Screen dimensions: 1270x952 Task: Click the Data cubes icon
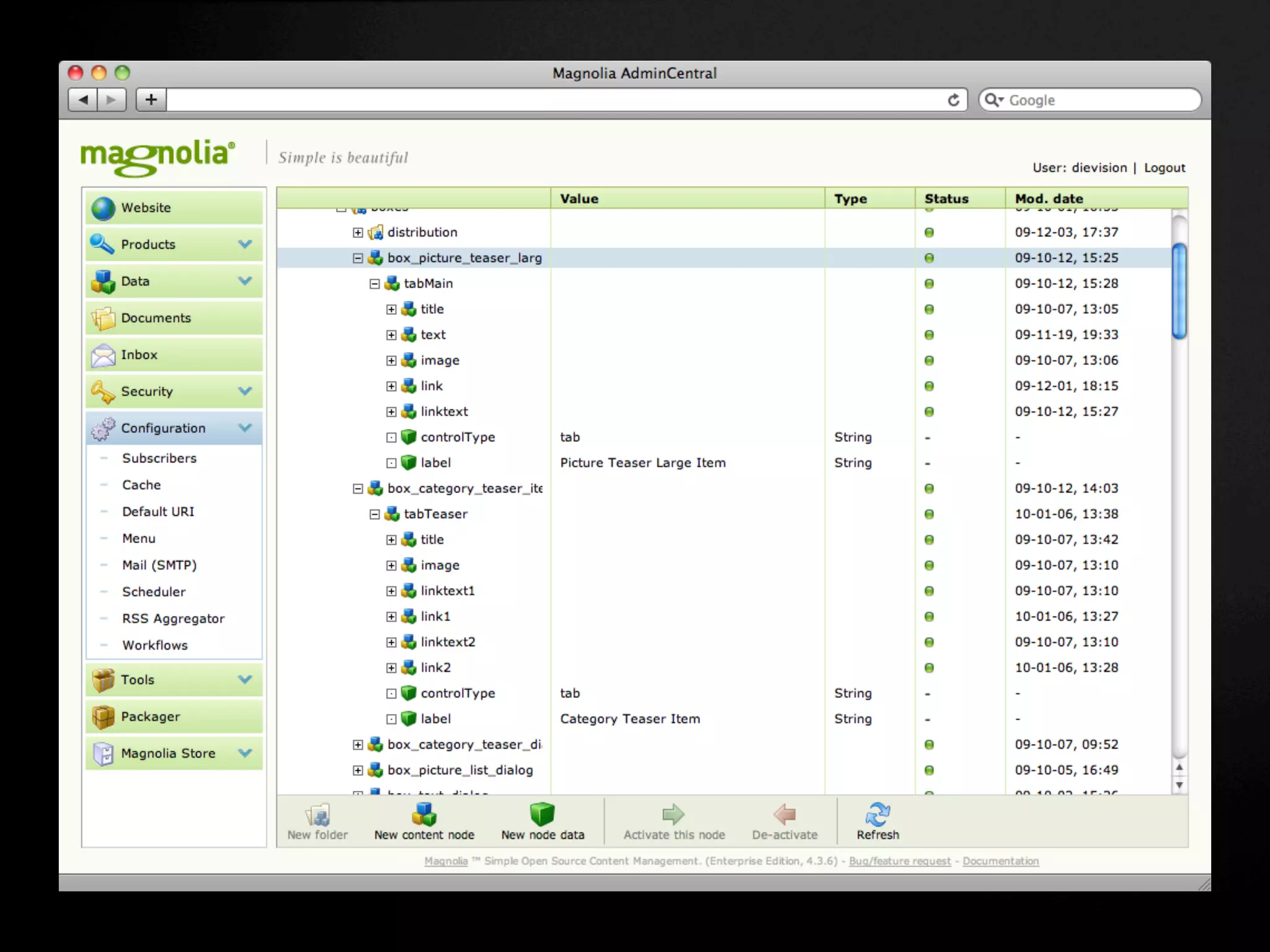103,281
